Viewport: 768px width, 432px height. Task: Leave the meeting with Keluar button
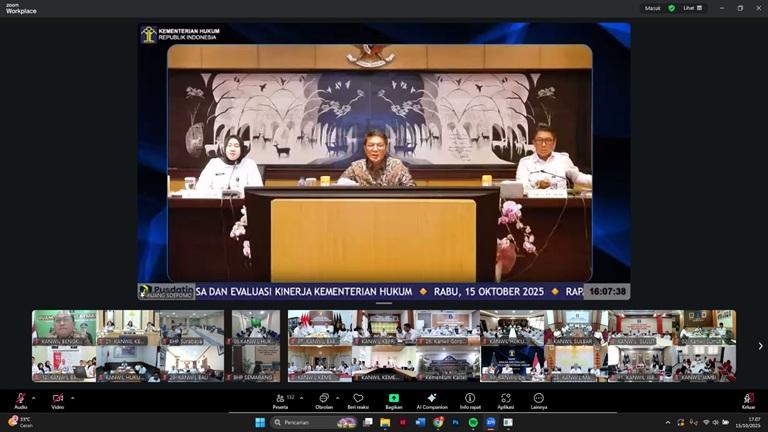point(748,401)
